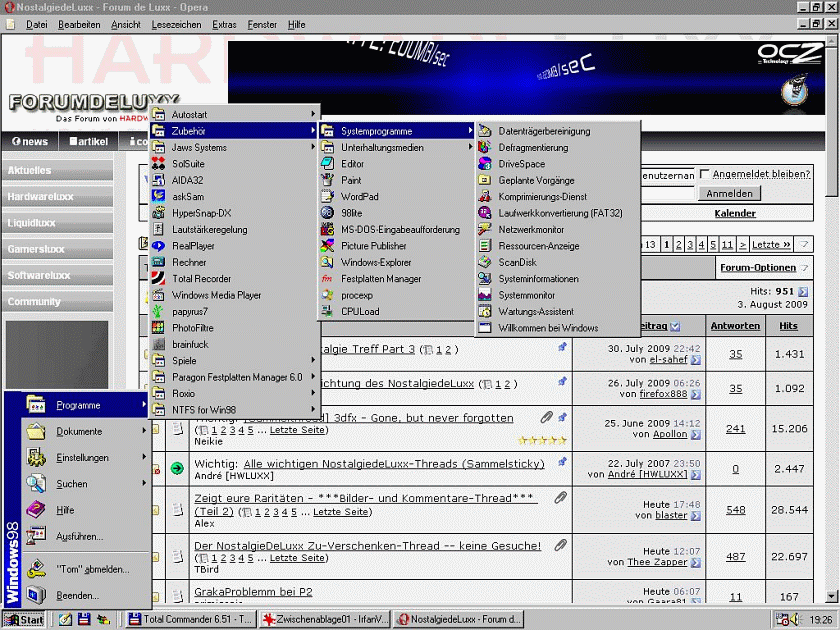The image size is (840, 630).
Task: Click Hardwareluxx sidebar entry
Action: coord(57,197)
